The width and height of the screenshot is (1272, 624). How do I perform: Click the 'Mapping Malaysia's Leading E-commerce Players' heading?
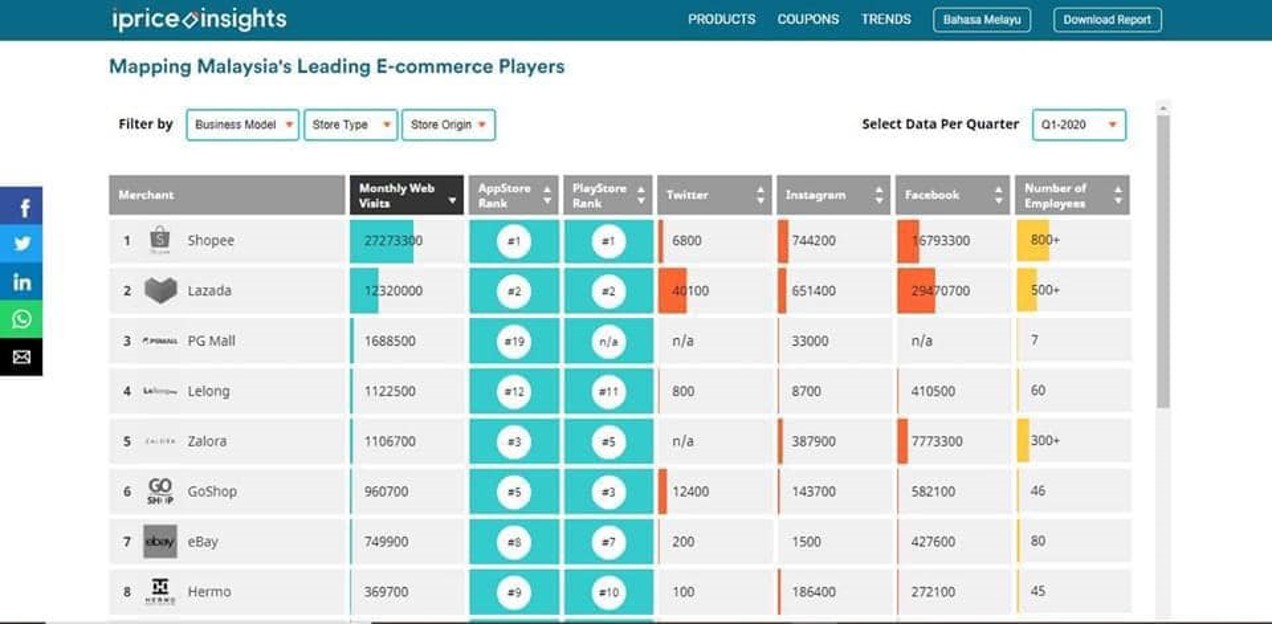(337, 67)
